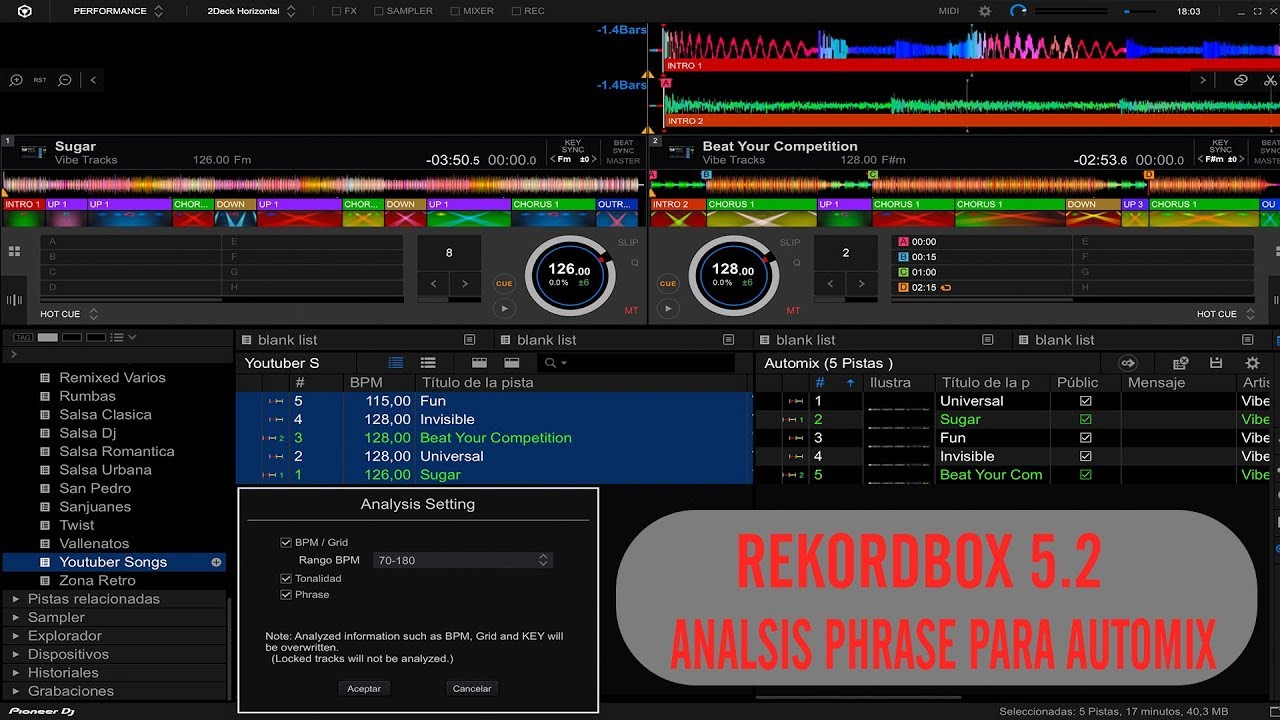Clear the Automix playlist icon

[1181, 363]
